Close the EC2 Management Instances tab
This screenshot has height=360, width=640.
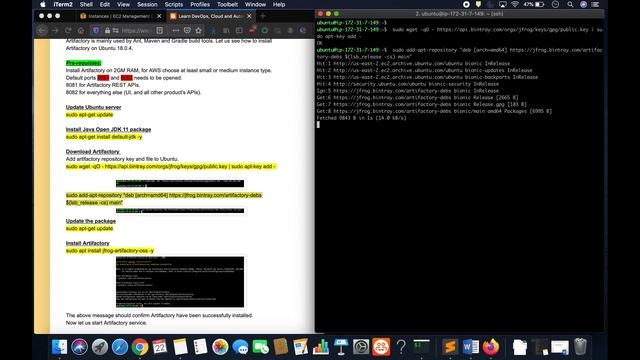click(x=159, y=16)
